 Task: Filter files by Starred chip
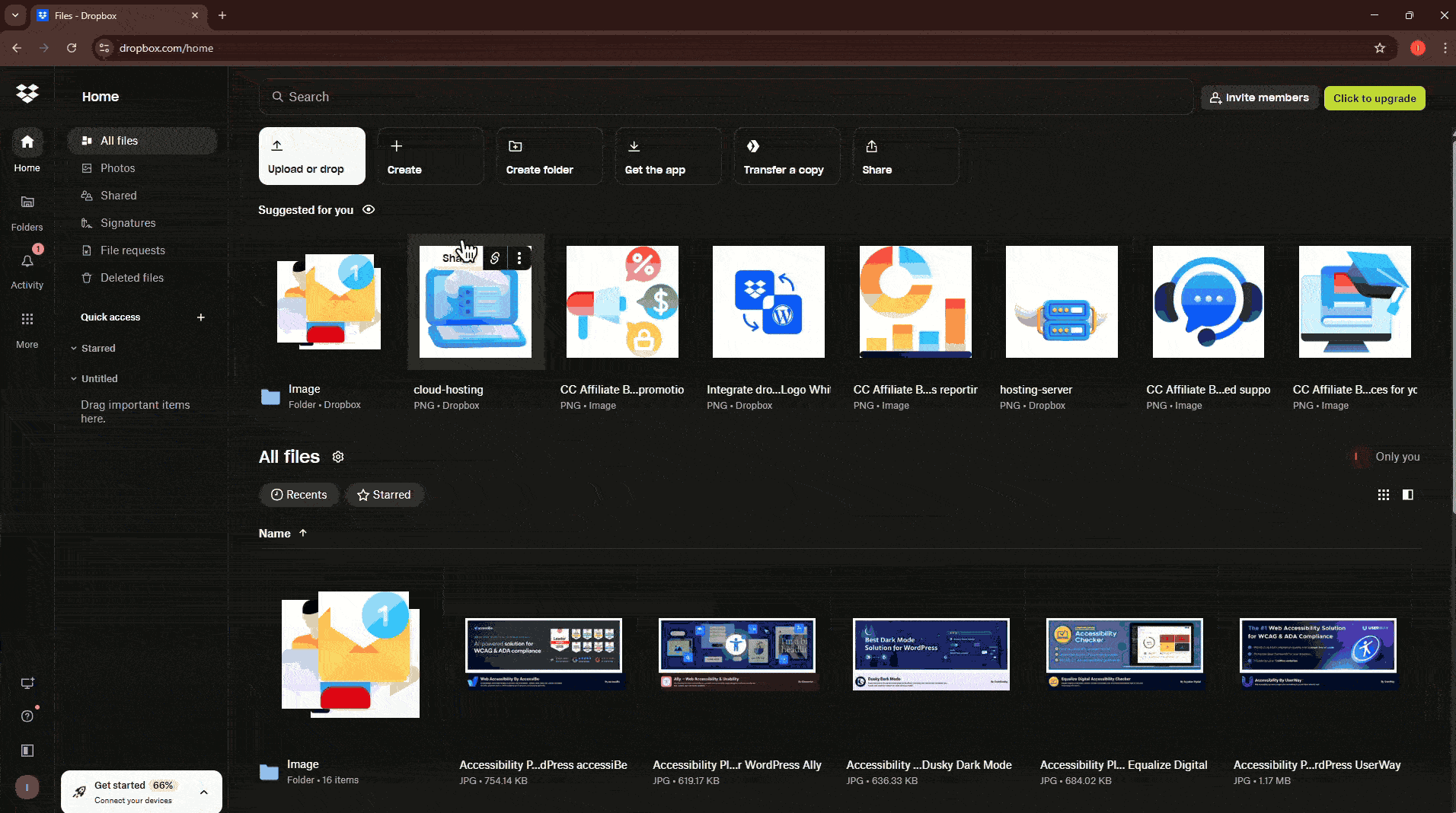[384, 495]
